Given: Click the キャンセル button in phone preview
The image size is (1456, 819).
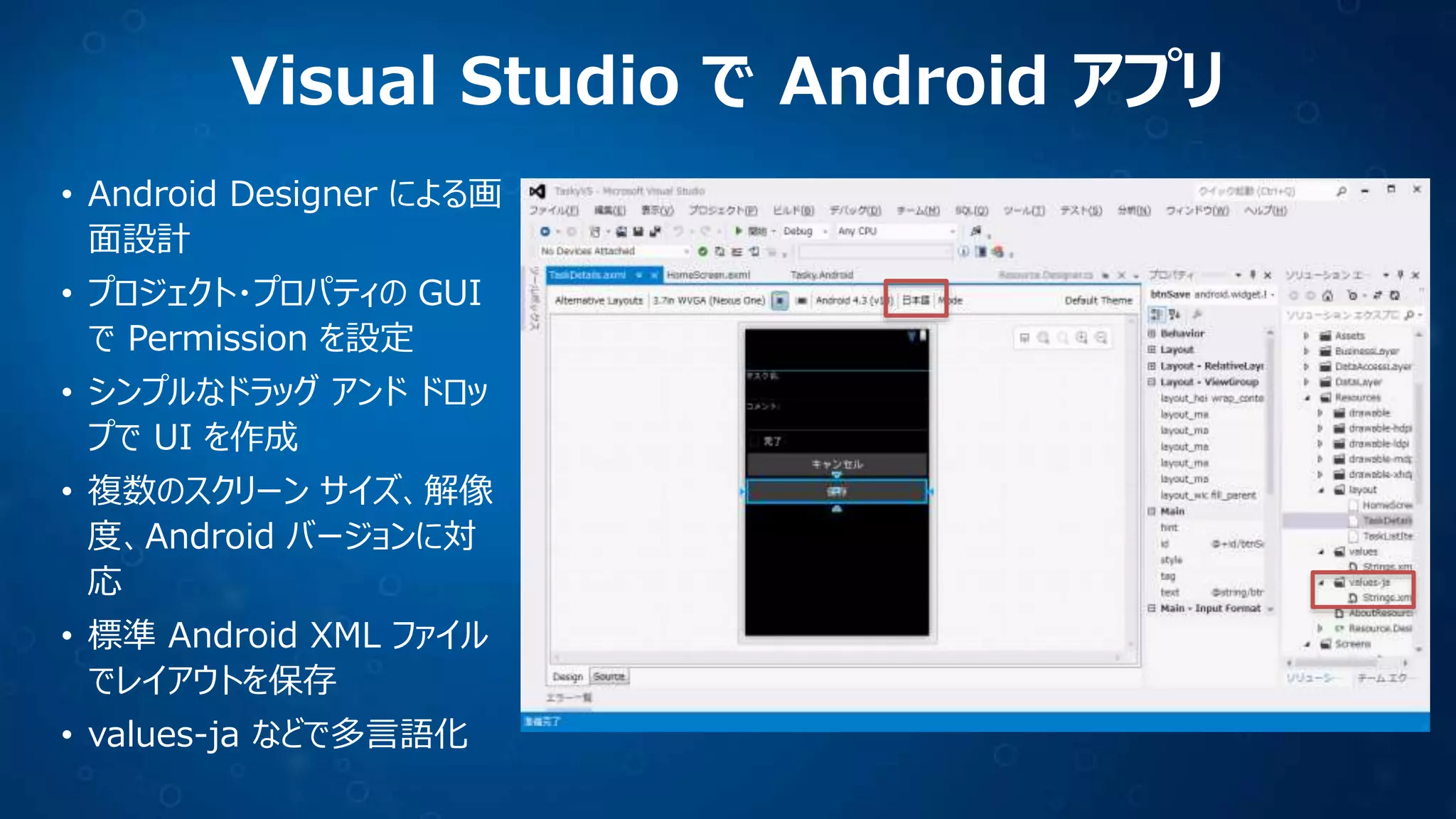Looking at the screenshot, I should click(837, 464).
